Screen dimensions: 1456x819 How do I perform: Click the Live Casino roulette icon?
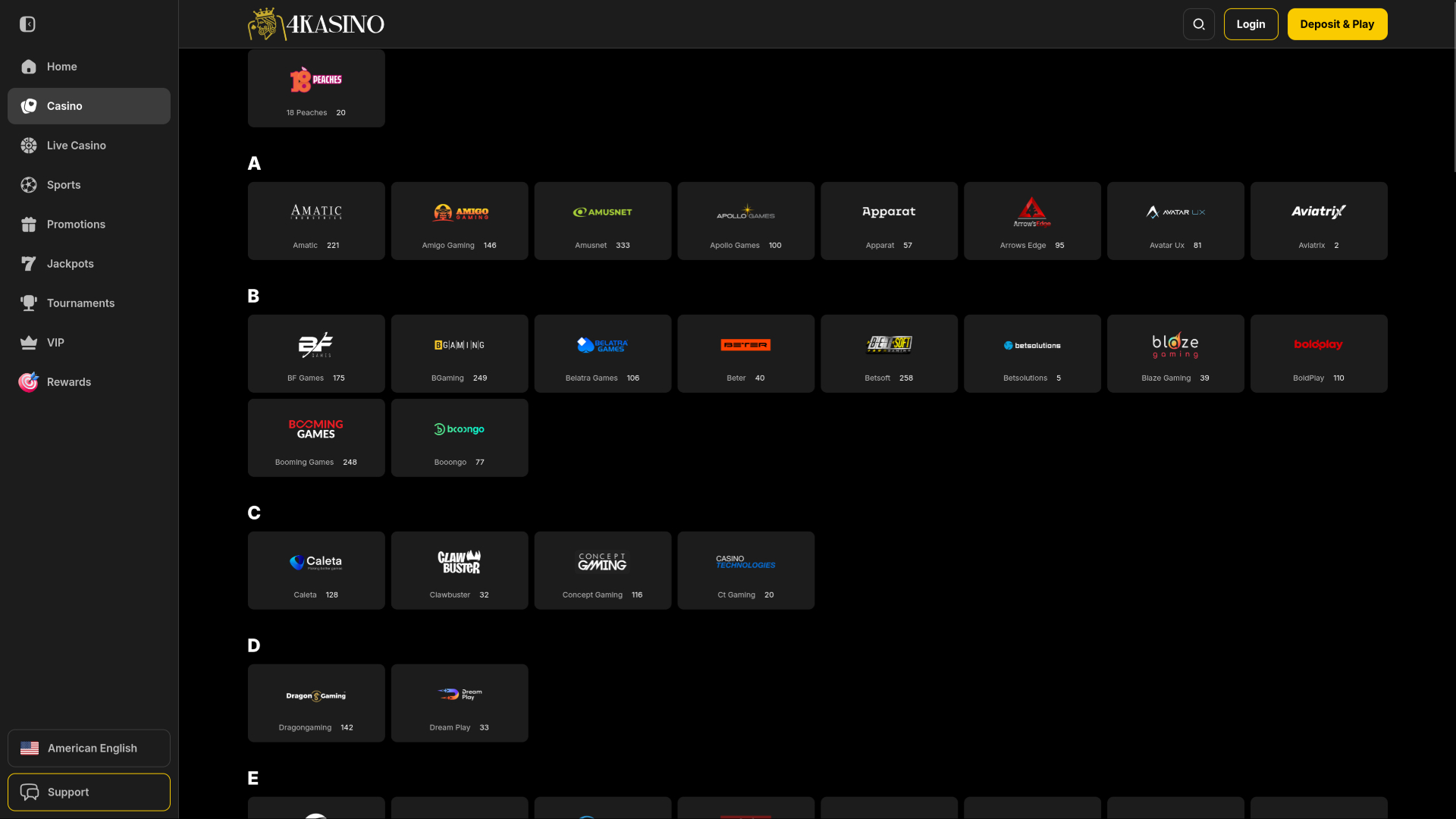tap(29, 146)
